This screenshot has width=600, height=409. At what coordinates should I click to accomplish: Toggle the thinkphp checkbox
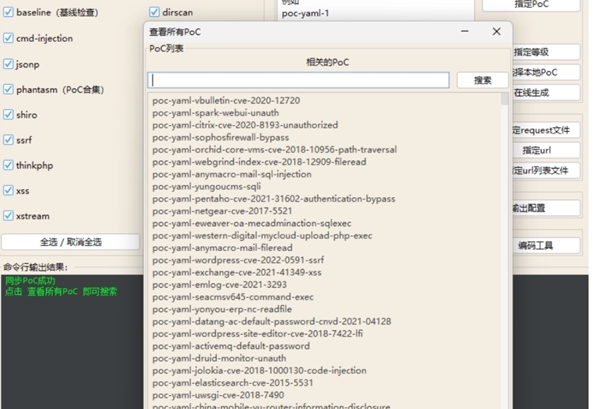click(8, 165)
